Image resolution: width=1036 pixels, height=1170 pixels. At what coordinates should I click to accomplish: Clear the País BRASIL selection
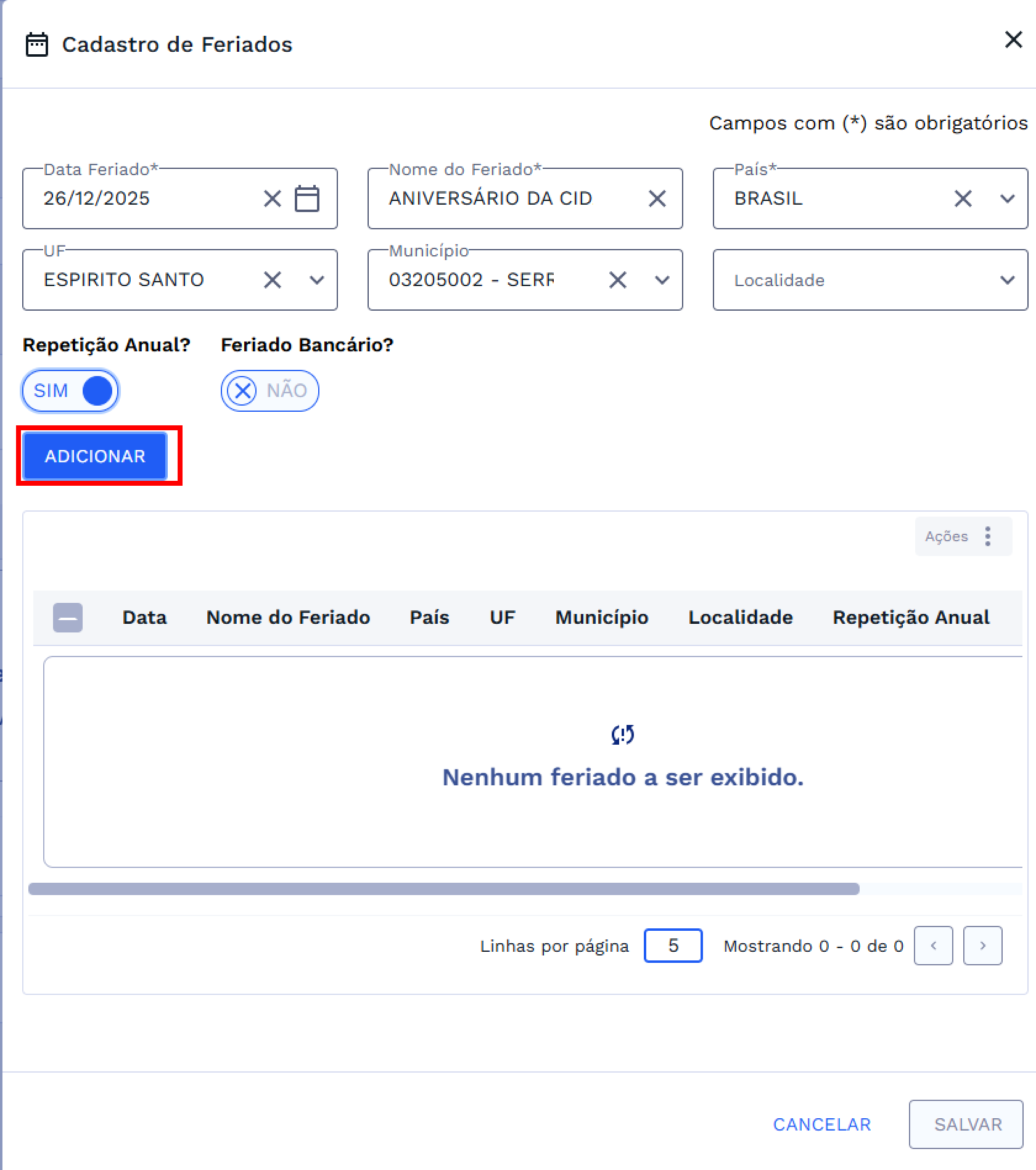963,198
